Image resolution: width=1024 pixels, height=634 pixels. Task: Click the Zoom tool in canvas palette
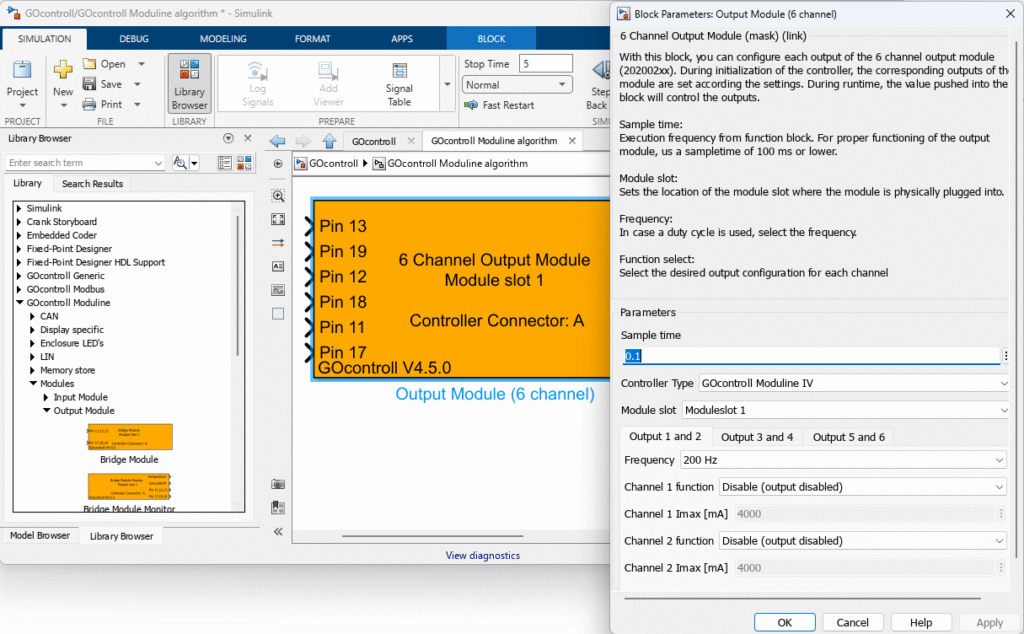click(278, 195)
